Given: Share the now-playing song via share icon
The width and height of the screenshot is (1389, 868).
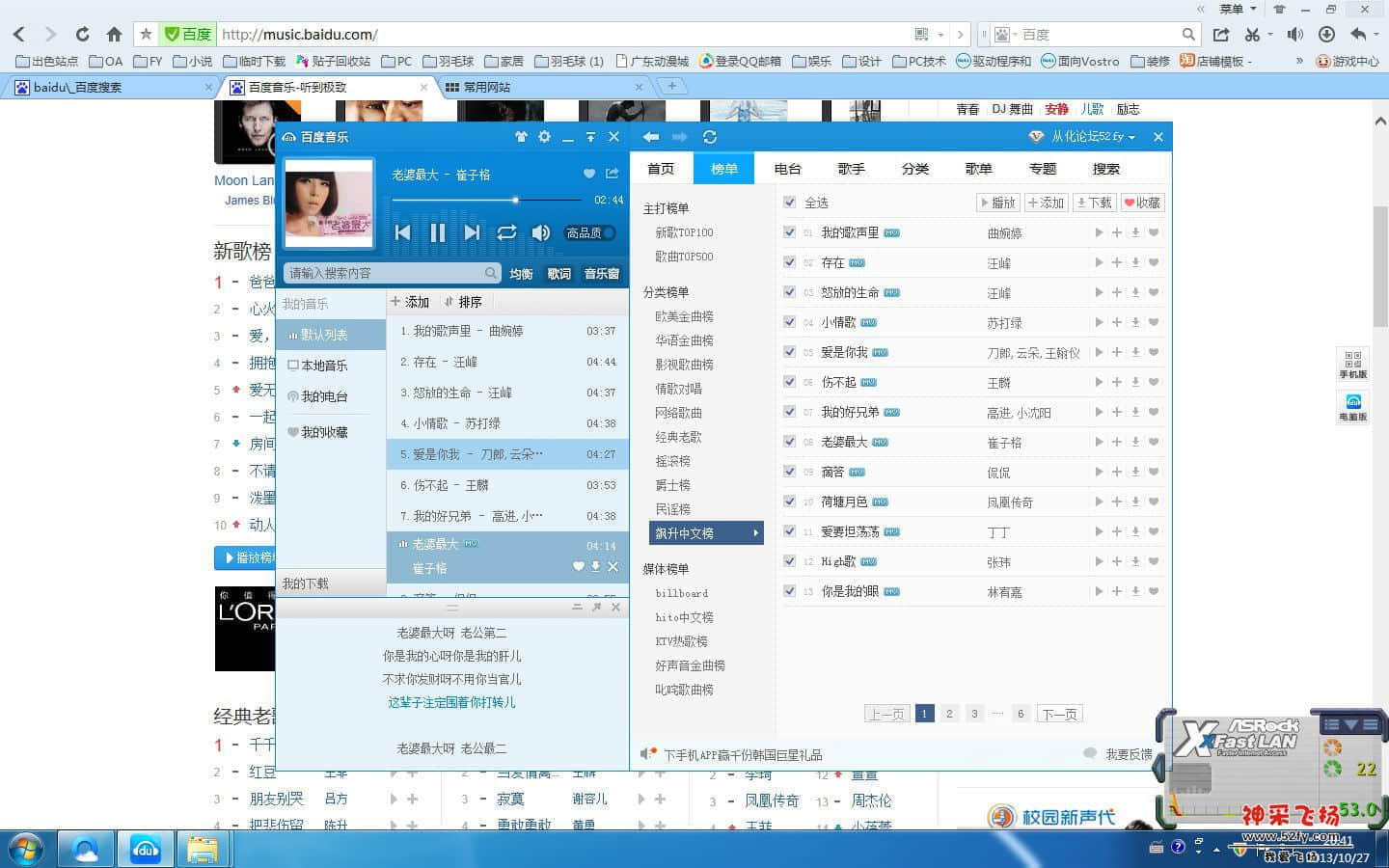Looking at the screenshot, I should click(613, 174).
